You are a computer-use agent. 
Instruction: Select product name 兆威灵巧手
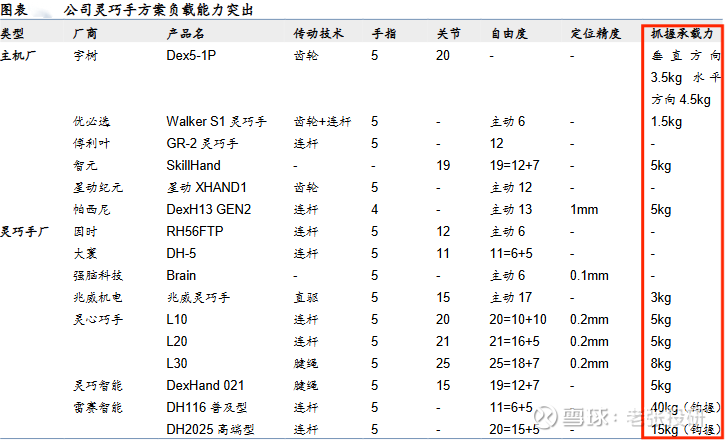198,297
